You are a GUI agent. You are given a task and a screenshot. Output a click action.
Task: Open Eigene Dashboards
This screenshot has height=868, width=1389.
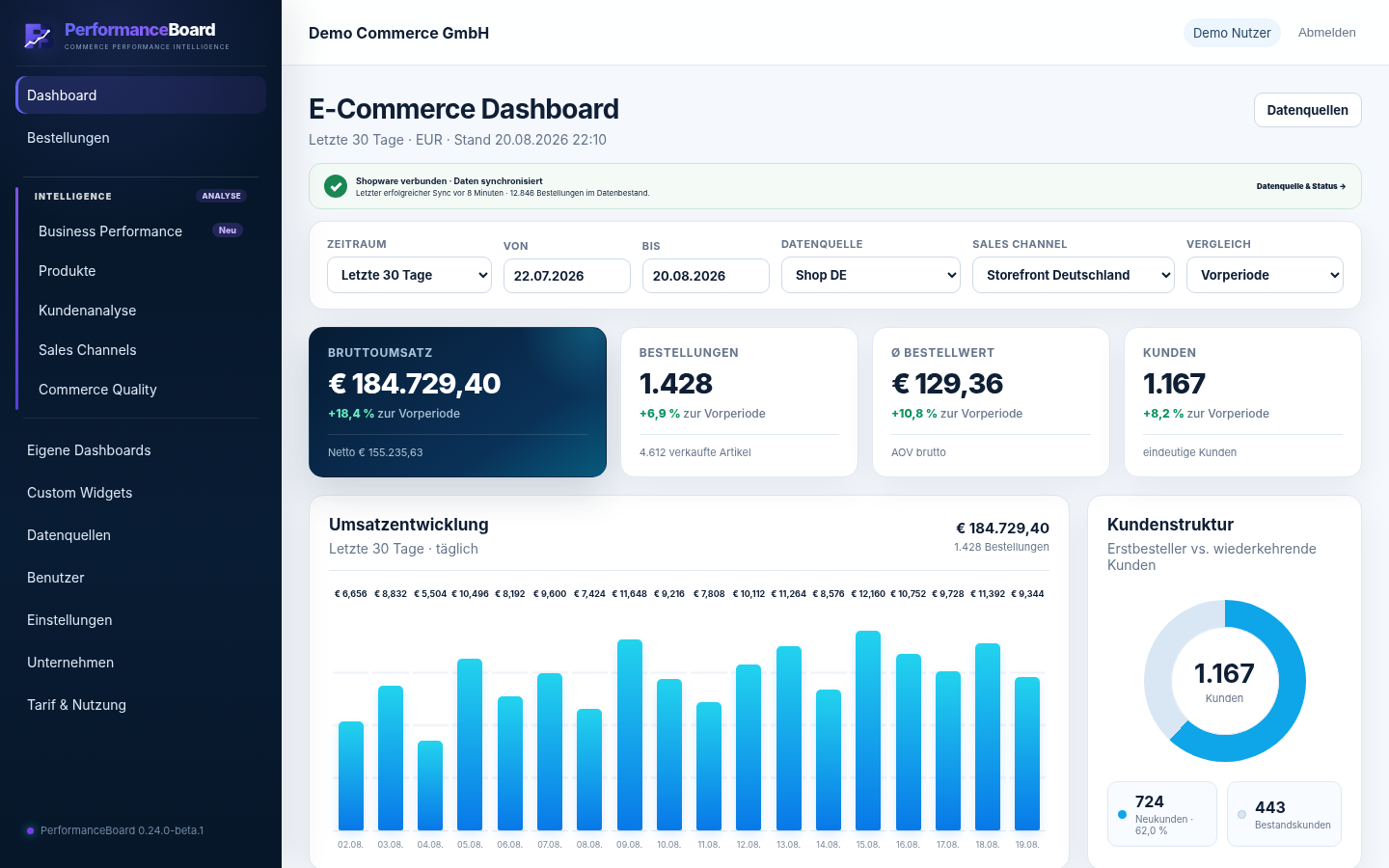(x=141, y=450)
